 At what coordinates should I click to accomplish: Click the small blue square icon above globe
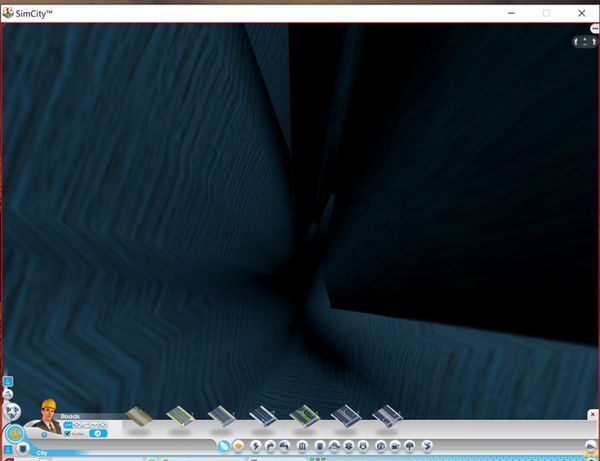(x=8, y=381)
